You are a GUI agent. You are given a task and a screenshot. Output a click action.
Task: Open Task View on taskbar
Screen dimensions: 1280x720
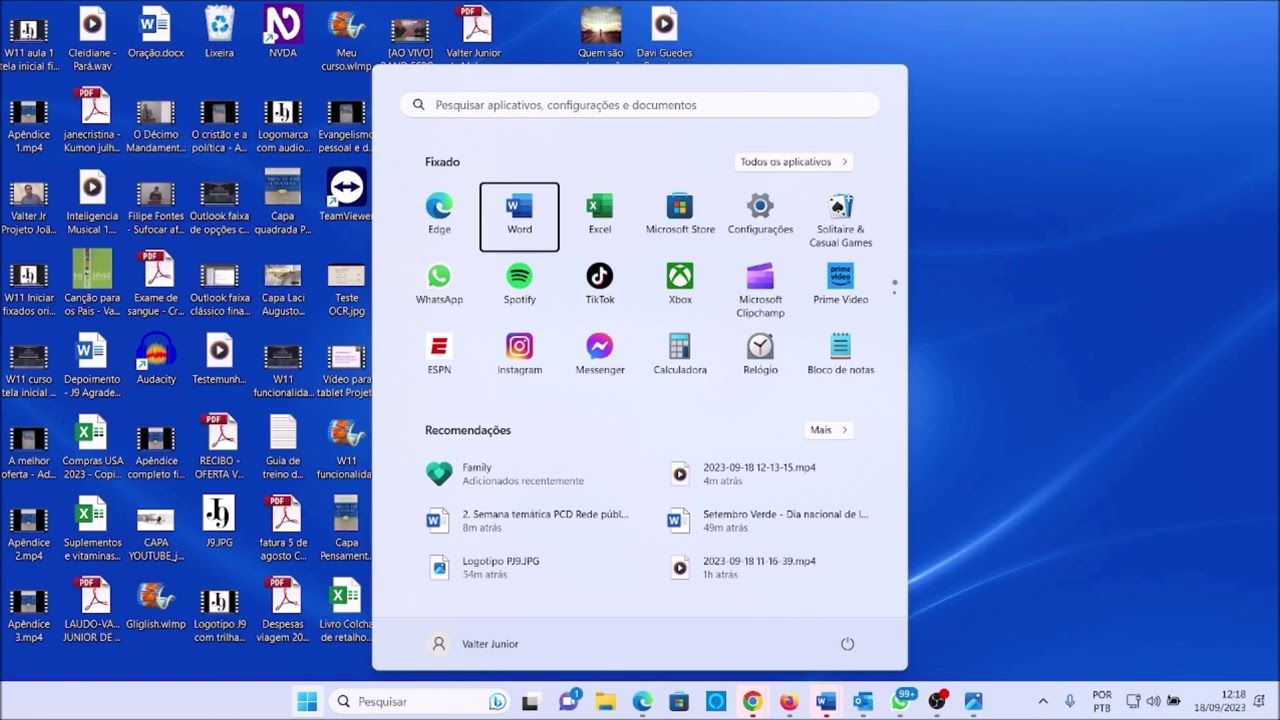point(531,701)
